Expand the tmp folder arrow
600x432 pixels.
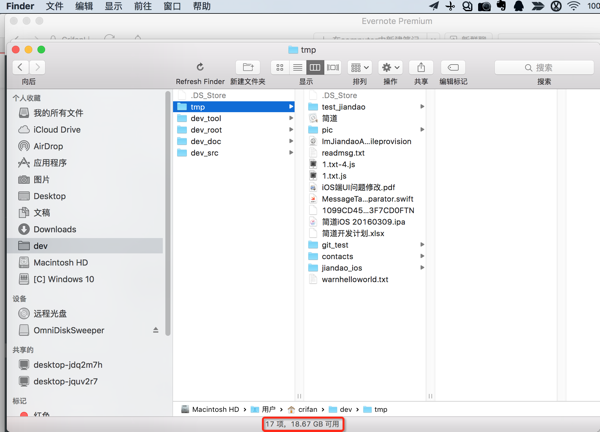(x=291, y=107)
